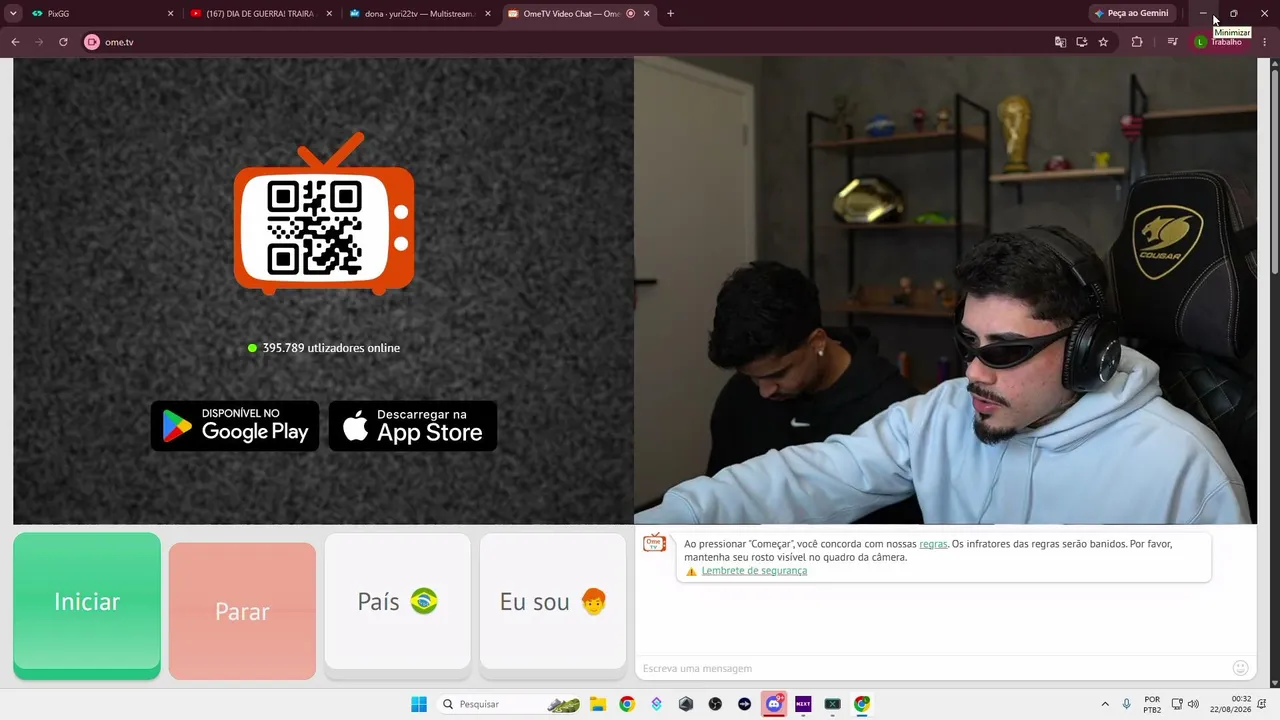
Task: Bookmark this page with the star icon
Action: click(1103, 42)
